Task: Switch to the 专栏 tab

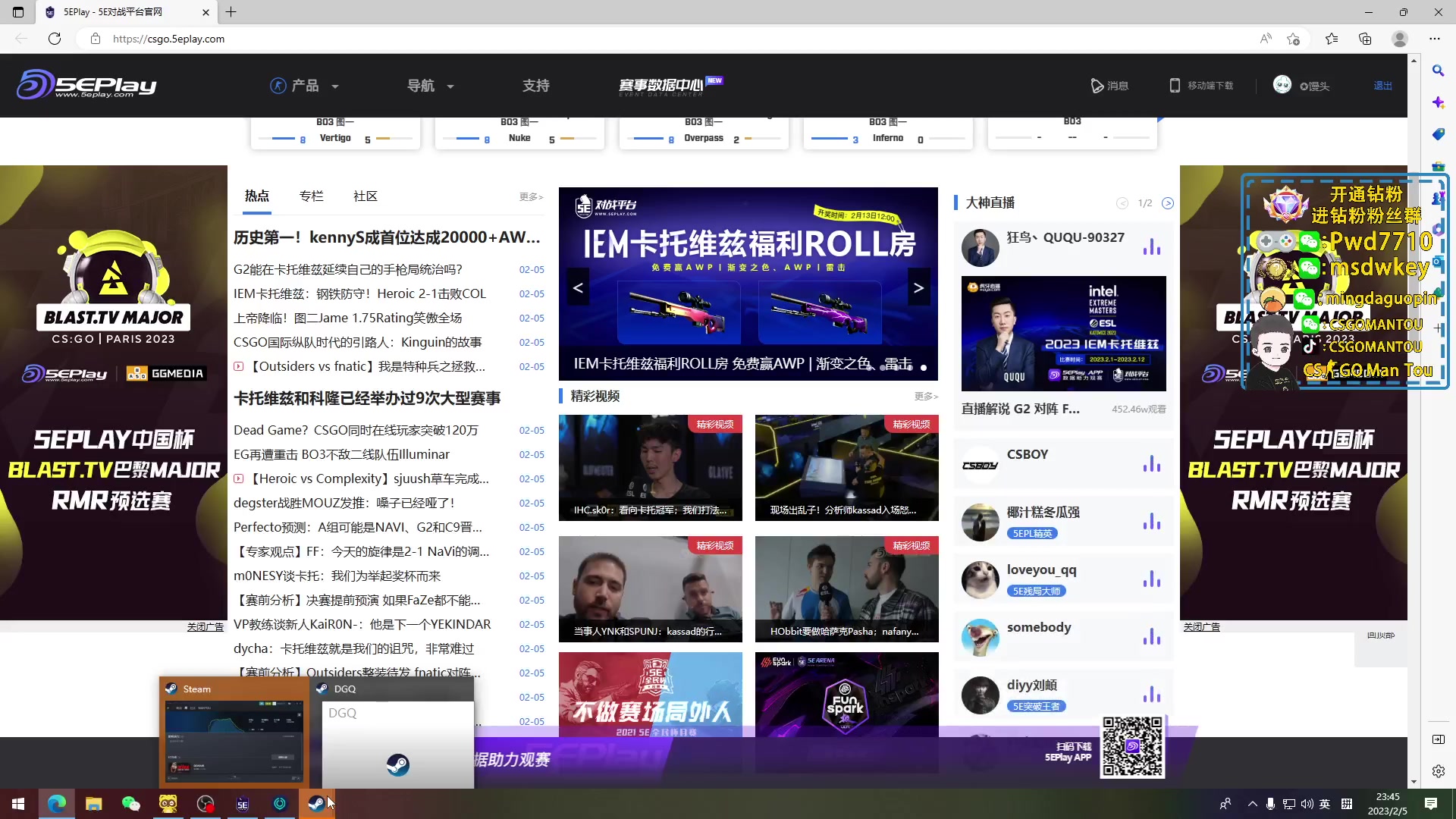Action: pyautogui.click(x=311, y=196)
